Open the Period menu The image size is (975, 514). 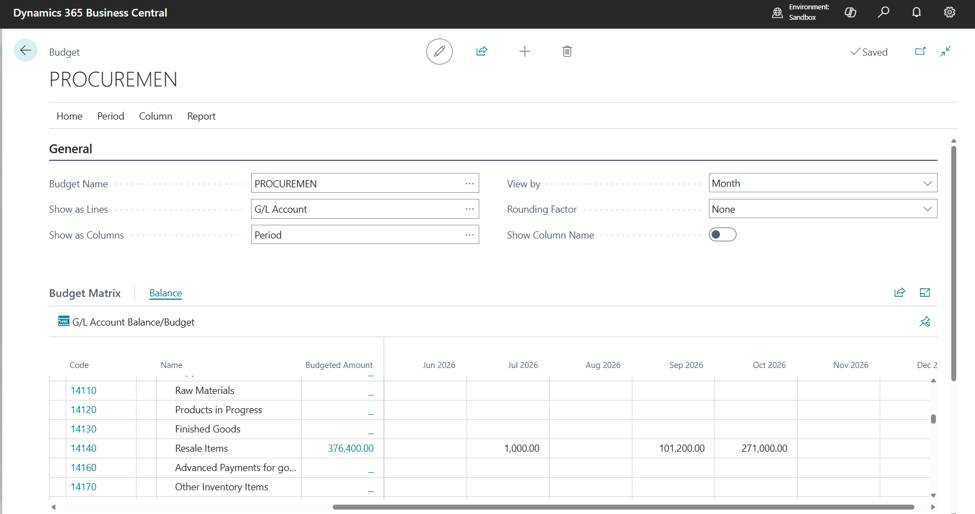pos(111,116)
